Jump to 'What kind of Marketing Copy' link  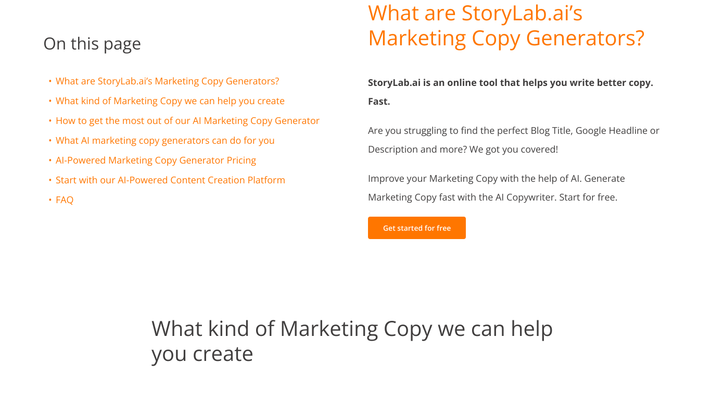170,101
